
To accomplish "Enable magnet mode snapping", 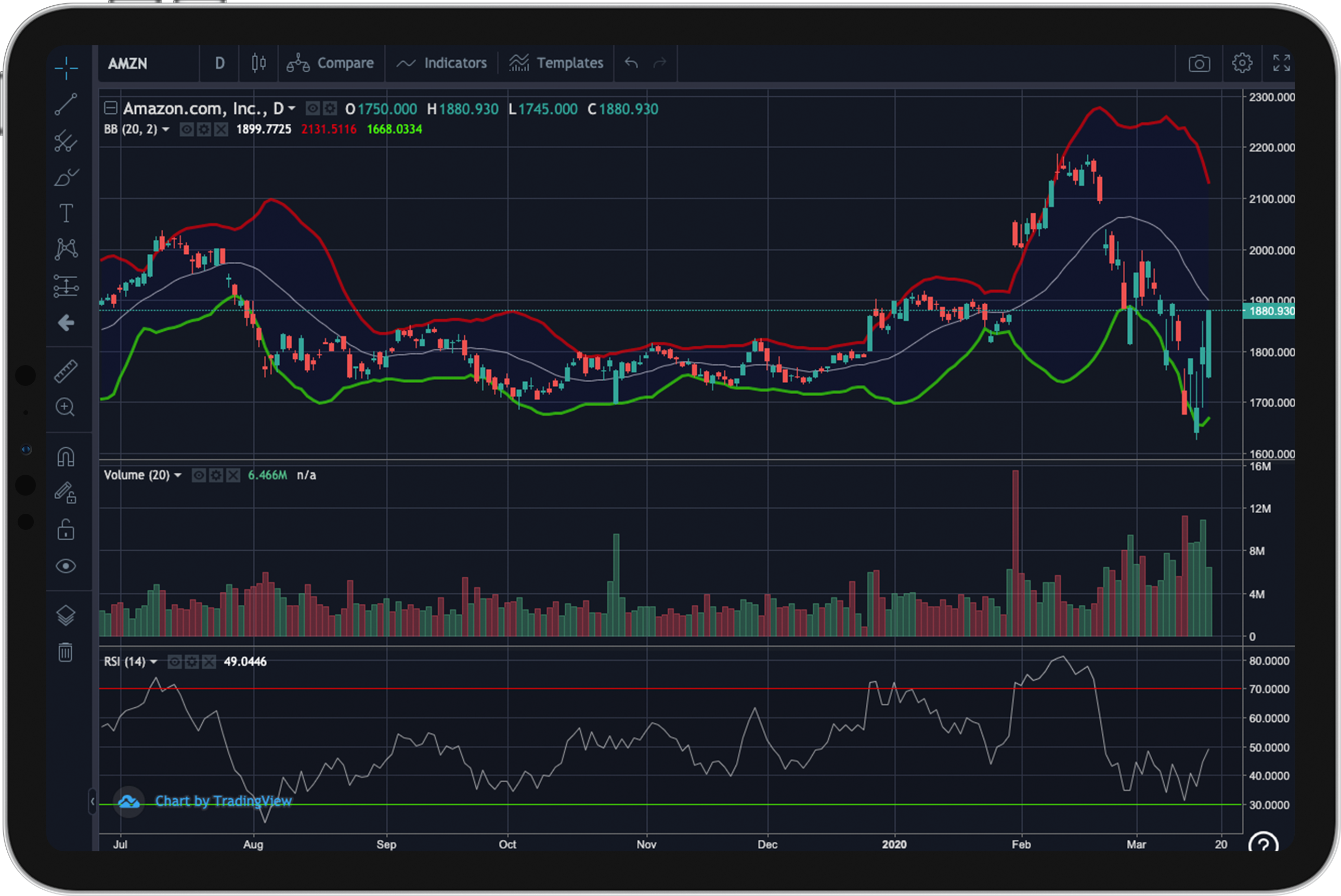I will point(66,457).
